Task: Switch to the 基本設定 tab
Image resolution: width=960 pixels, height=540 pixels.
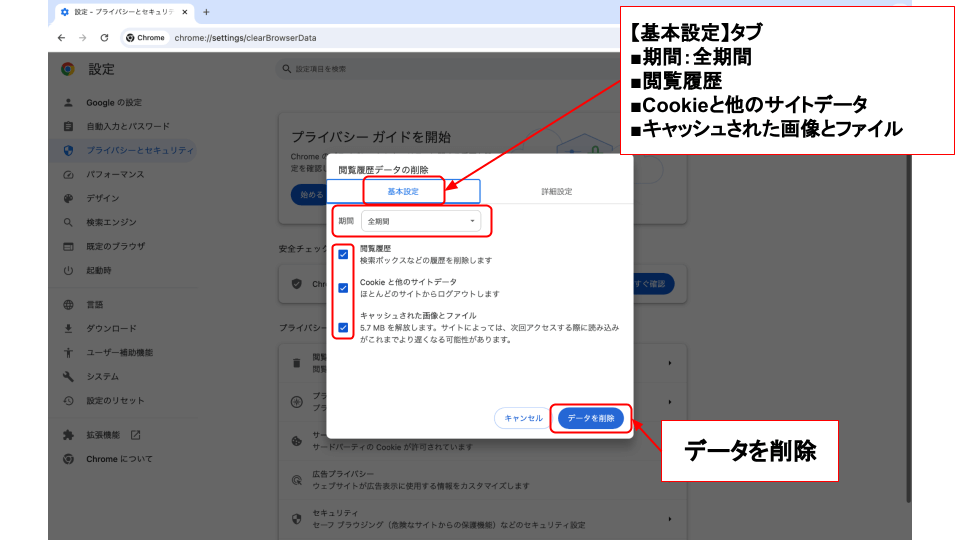Action: coord(403,191)
